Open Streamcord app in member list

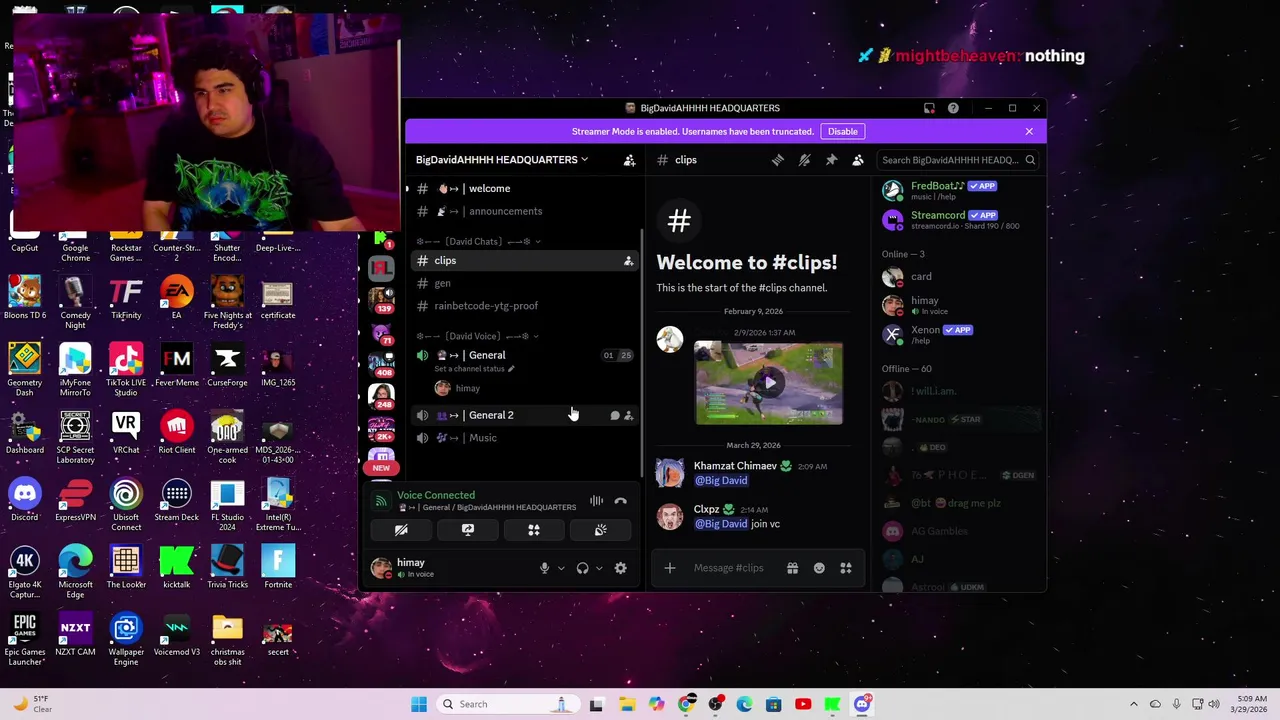958,220
